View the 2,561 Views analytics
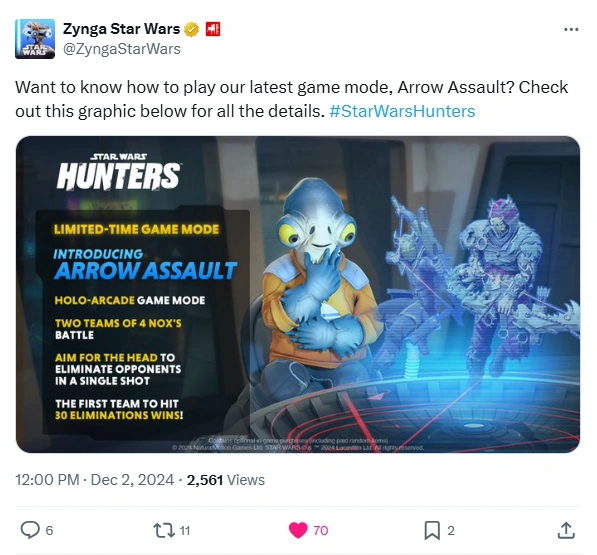 tap(226, 480)
